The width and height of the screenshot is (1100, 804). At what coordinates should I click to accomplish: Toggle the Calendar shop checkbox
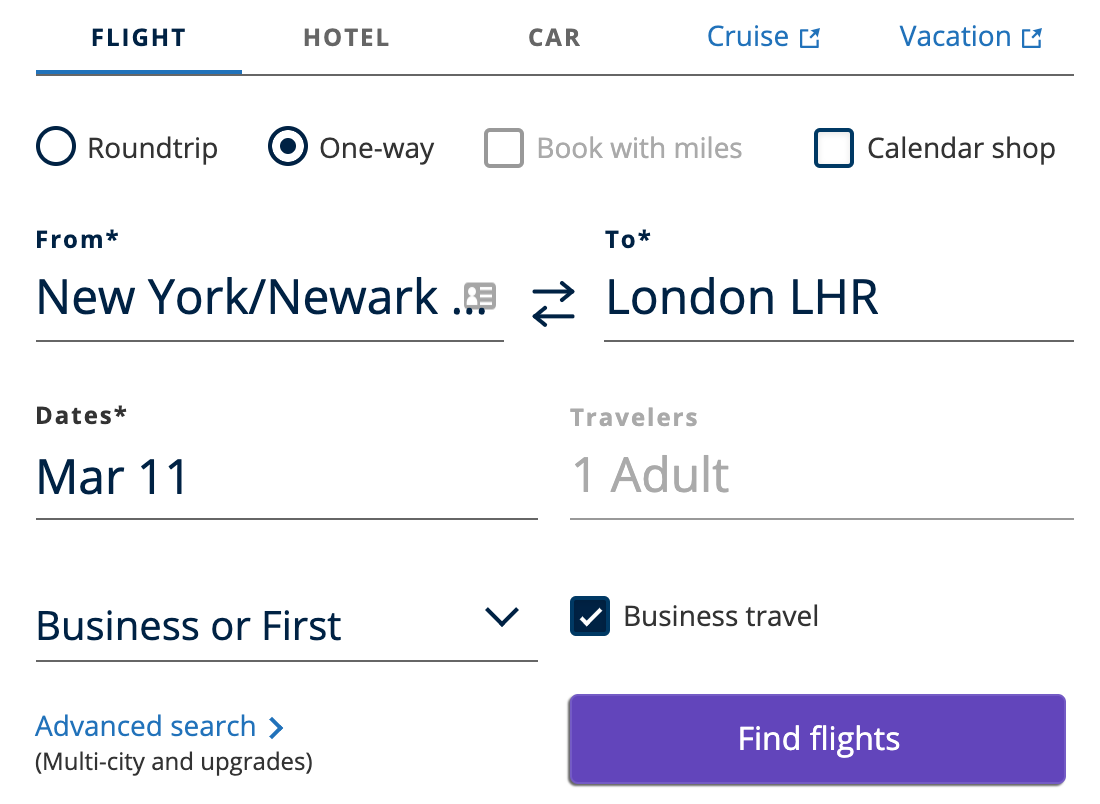833,147
